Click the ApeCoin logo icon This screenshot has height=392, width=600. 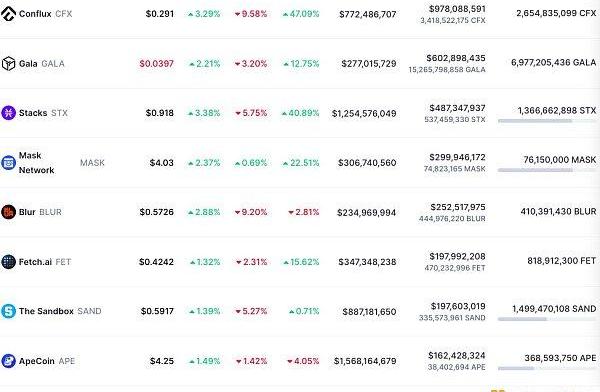pyautogui.click(x=8, y=361)
